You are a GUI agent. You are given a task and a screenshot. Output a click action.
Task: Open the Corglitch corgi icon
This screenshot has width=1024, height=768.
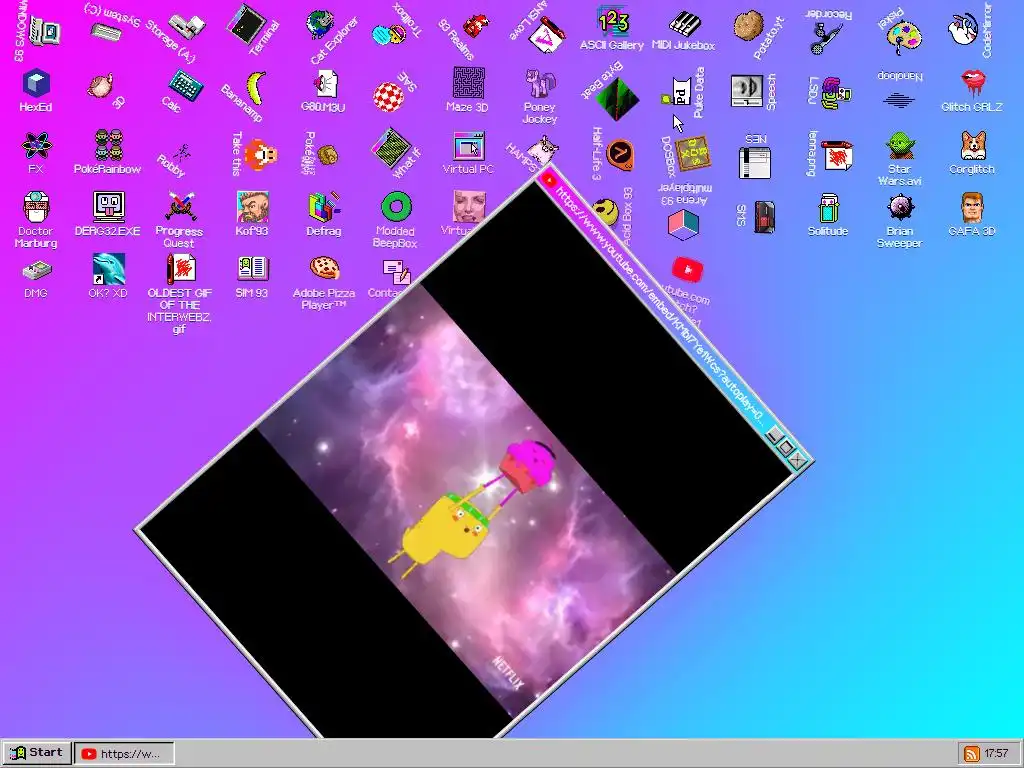[x=972, y=145]
